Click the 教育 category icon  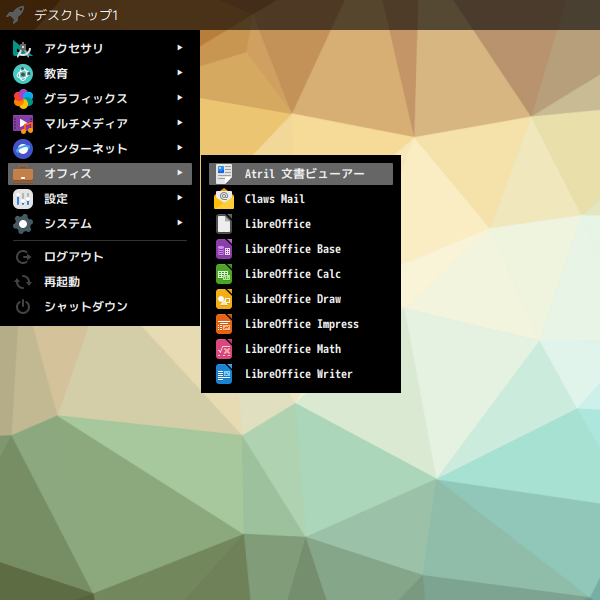(x=23, y=74)
